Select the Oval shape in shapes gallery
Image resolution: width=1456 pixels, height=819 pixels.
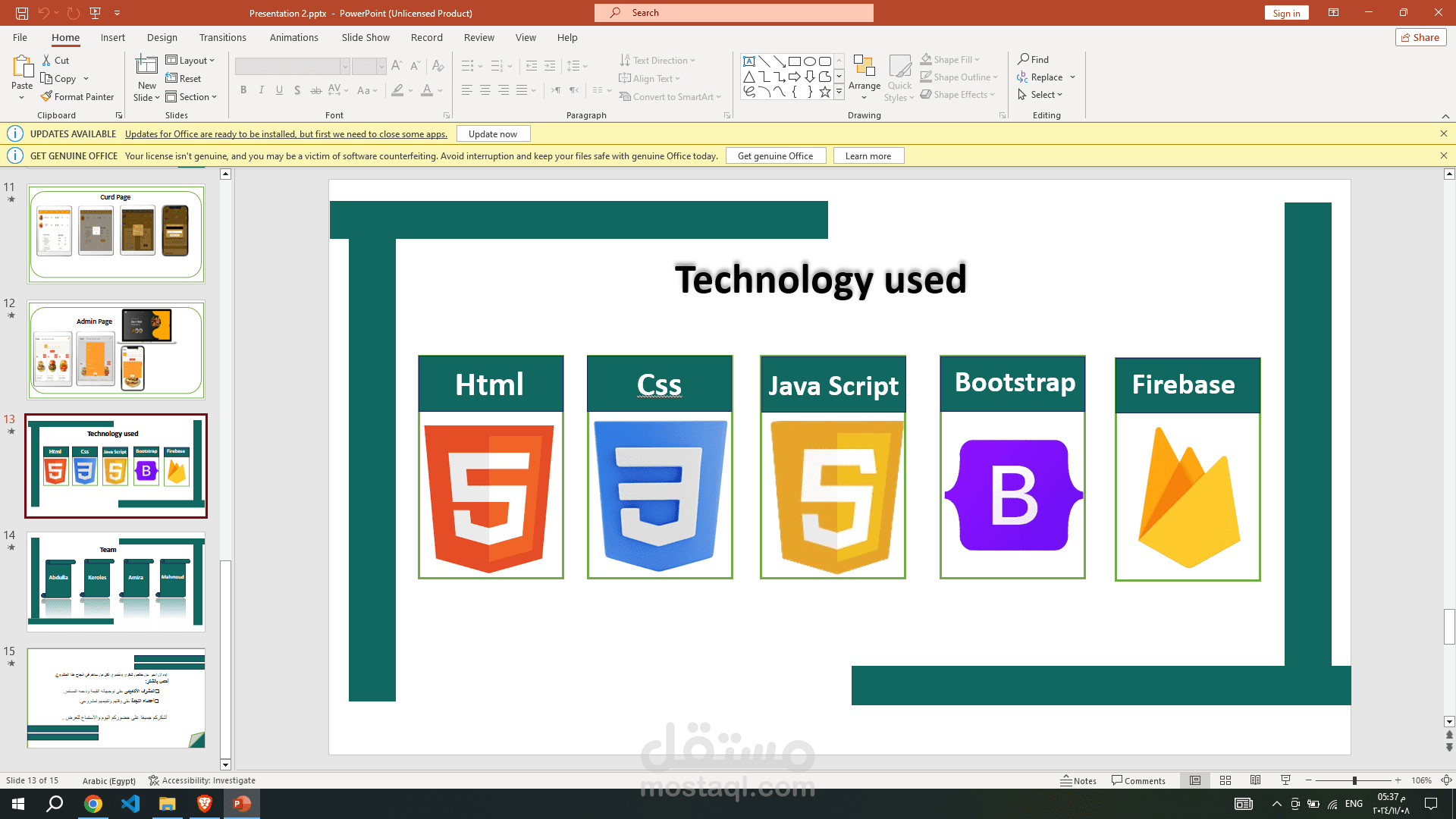(810, 61)
